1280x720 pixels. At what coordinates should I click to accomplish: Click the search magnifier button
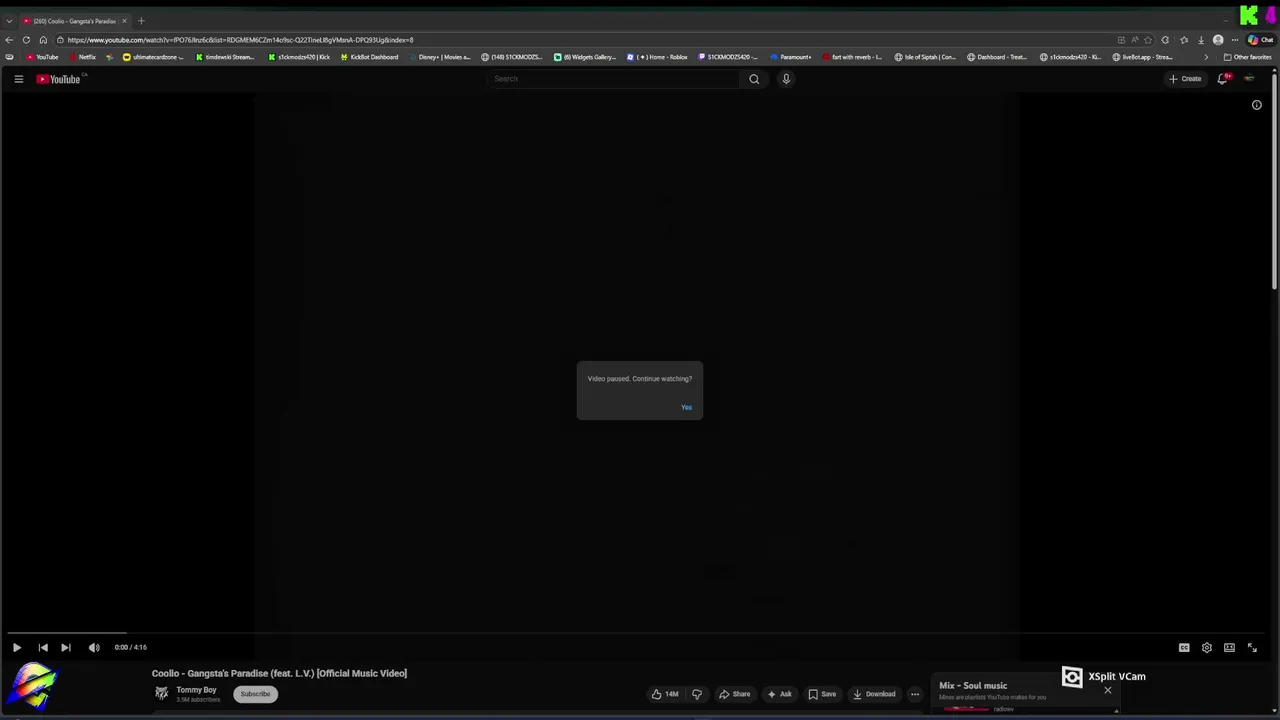pyautogui.click(x=754, y=79)
